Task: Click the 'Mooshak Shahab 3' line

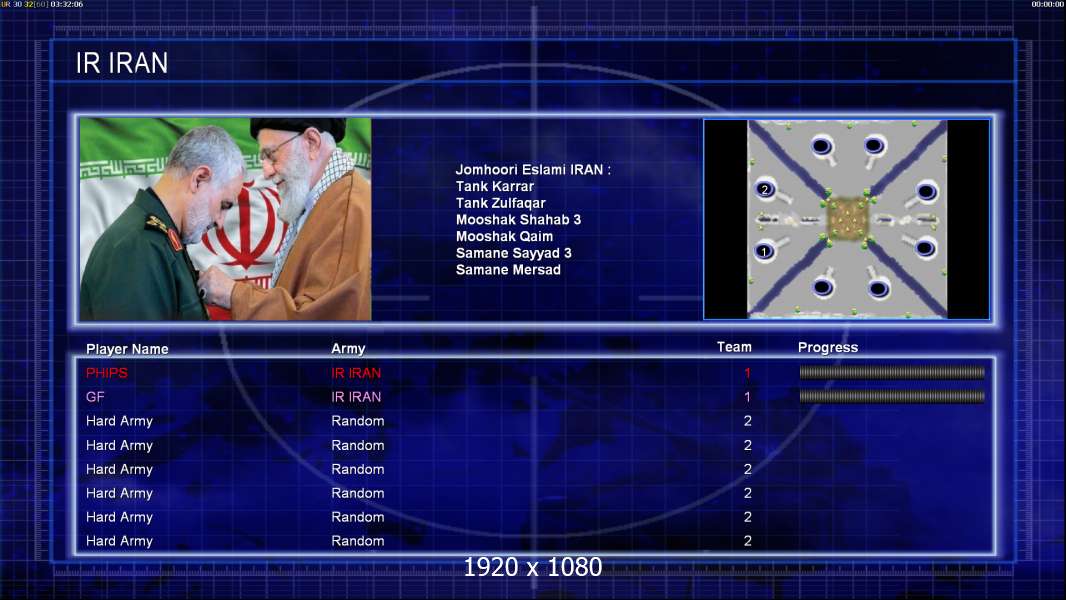Action: 518,219
